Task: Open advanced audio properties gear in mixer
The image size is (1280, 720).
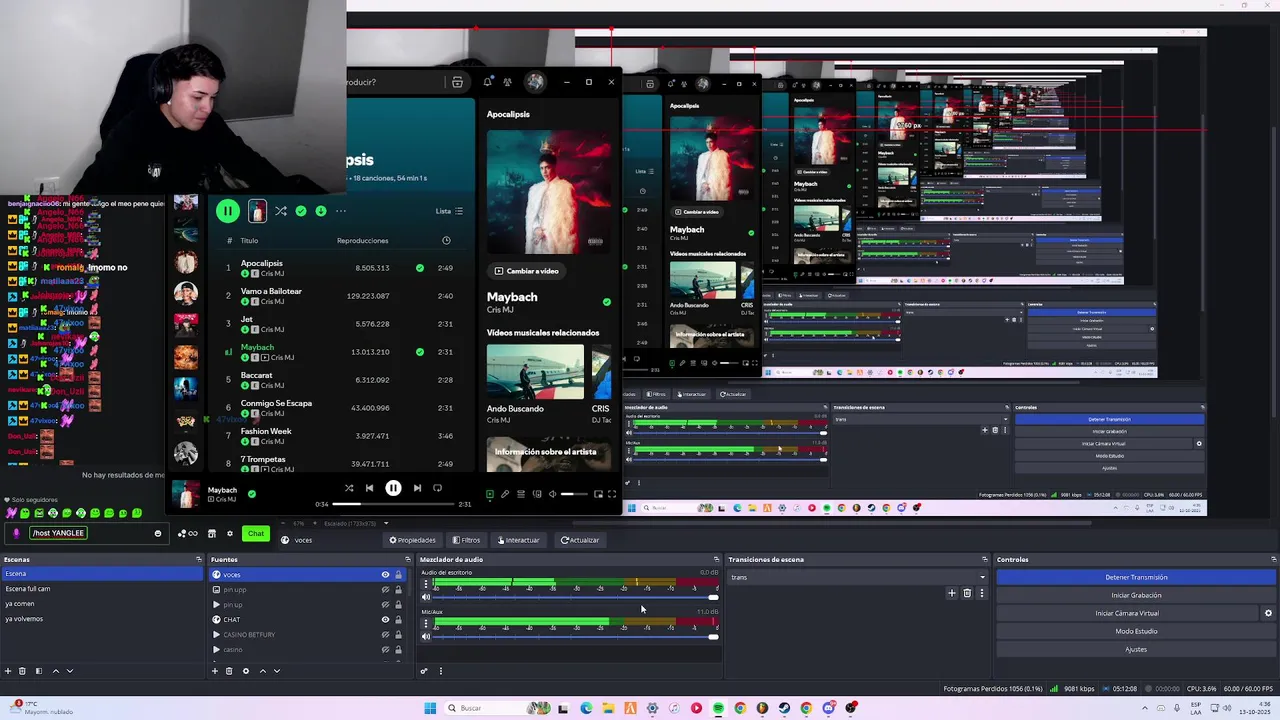Action: 424,671
